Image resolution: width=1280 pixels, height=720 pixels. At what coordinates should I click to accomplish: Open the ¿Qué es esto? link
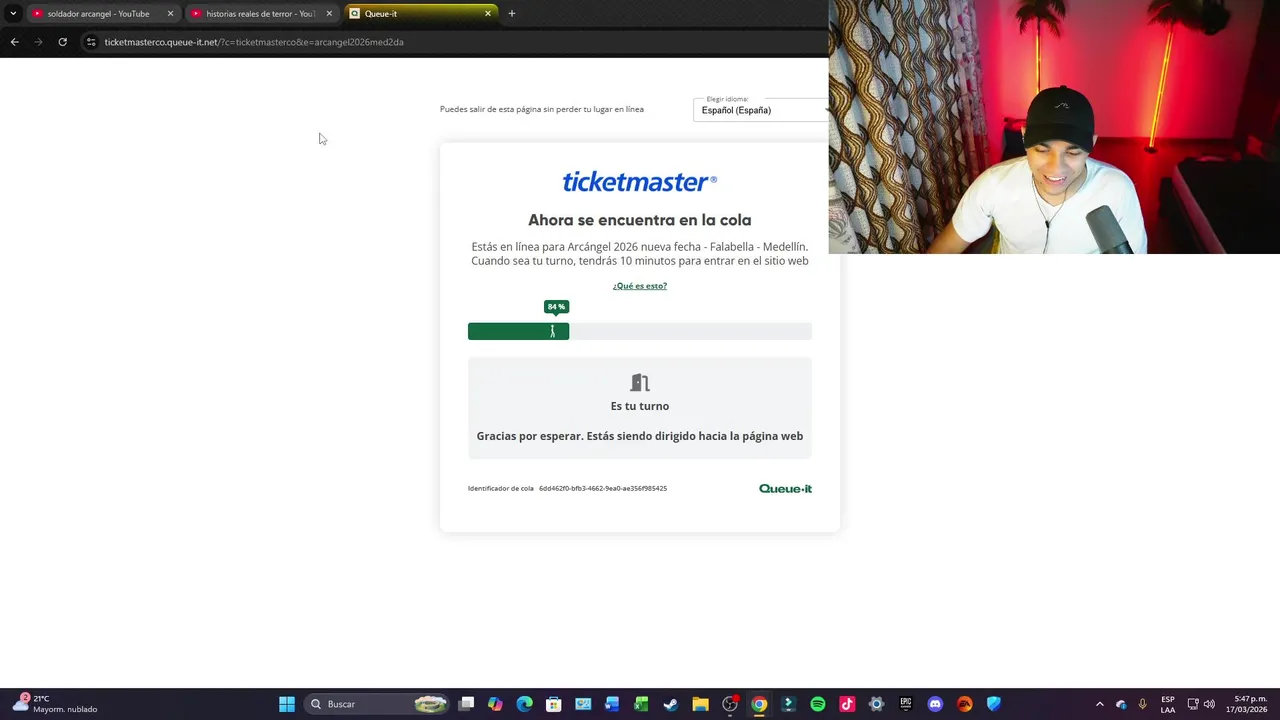640,286
